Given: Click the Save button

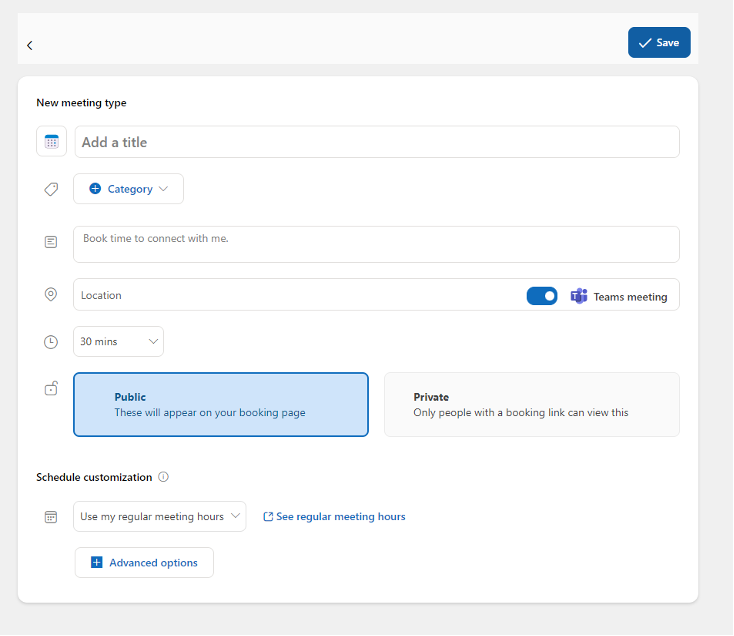Looking at the screenshot, I should [659, 43].
